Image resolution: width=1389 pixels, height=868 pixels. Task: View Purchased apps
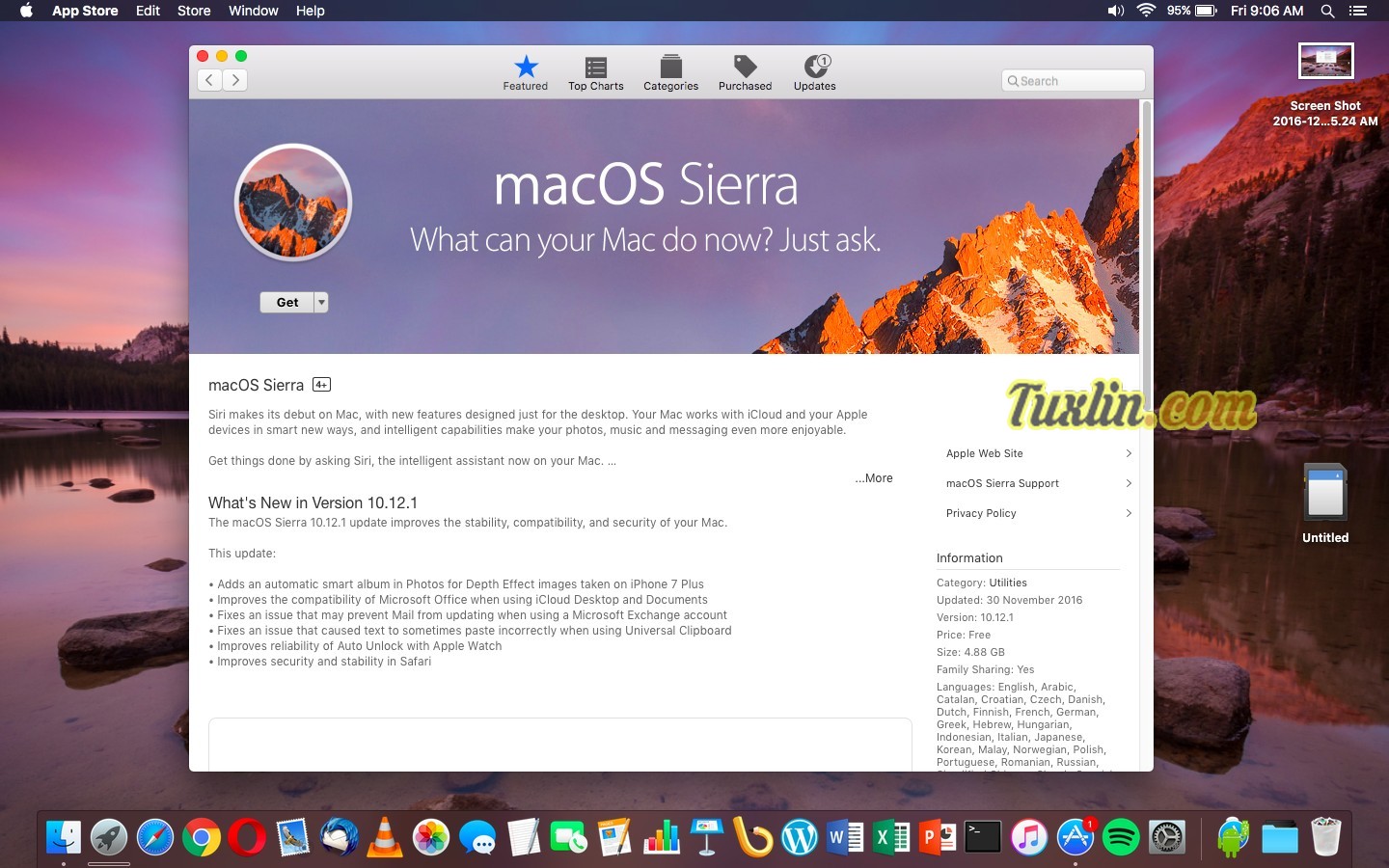click(x=745, y=73)
